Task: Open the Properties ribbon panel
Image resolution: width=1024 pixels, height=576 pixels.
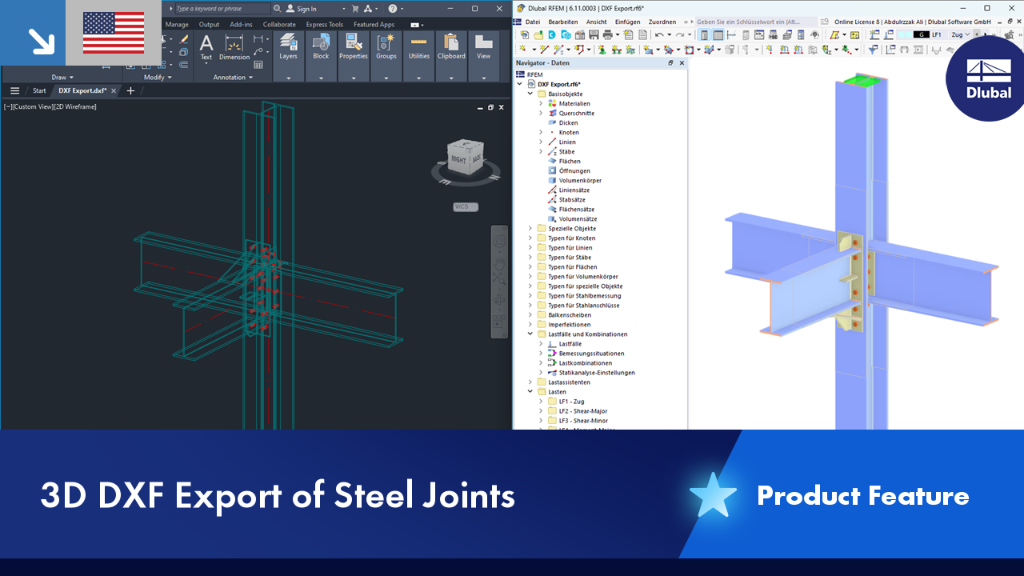Action: click(x=353, y=48)
